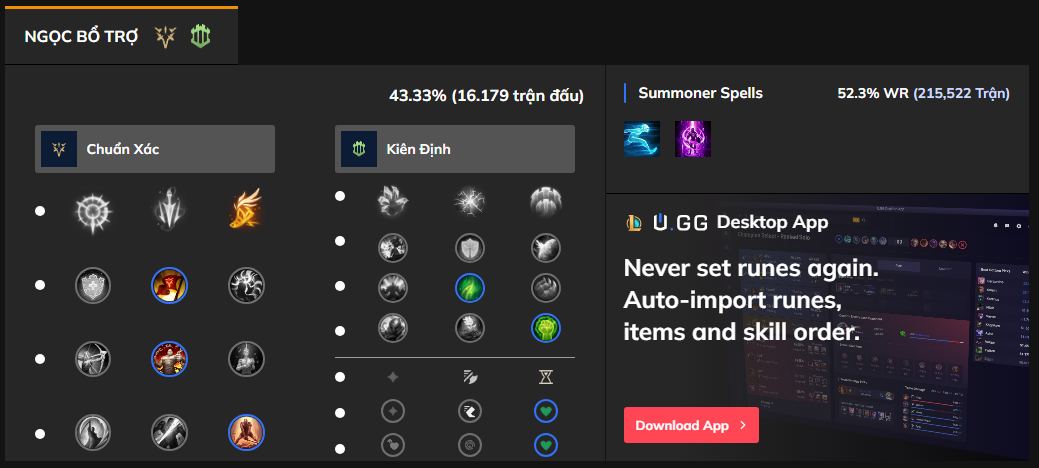This screenshot has height=468, width=1039.
Task: Select the hourglass ability haste shard
Action: 545,377
